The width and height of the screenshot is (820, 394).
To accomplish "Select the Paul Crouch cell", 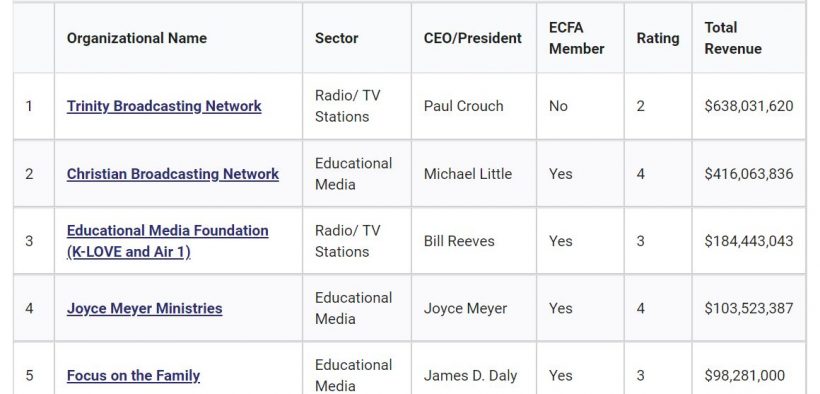I will [x=474, y=106].
